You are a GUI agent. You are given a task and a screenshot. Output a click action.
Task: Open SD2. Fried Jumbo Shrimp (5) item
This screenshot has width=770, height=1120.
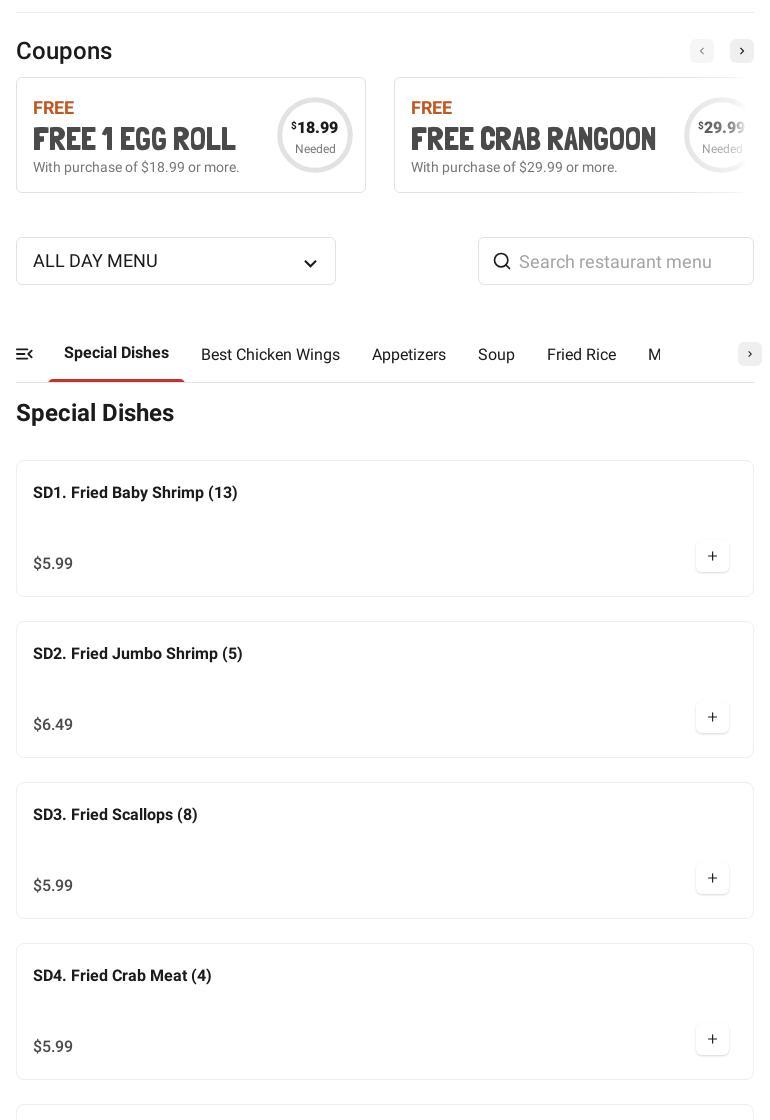coord(138,654)
